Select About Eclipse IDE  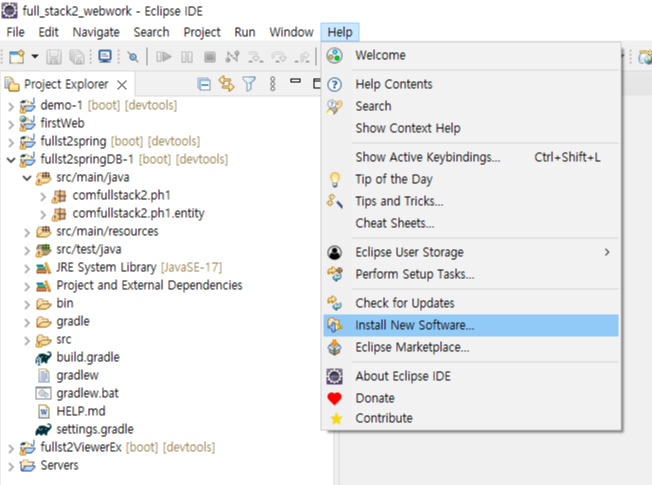471,376
